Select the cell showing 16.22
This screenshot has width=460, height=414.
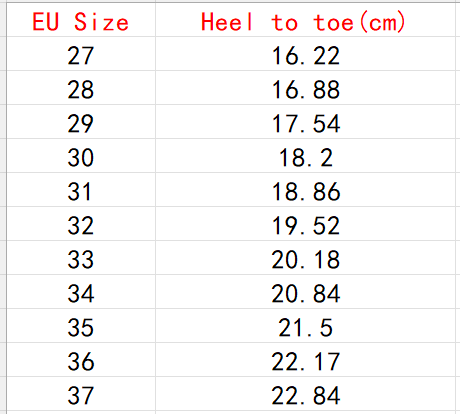pyautogui.click(x=305, y=54)
